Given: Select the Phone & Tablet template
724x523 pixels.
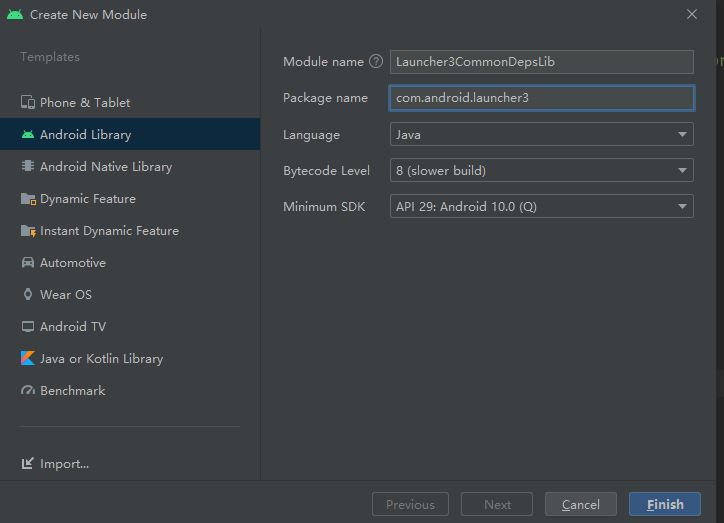Looking at the screenshot, I should [x=130, y=102].
